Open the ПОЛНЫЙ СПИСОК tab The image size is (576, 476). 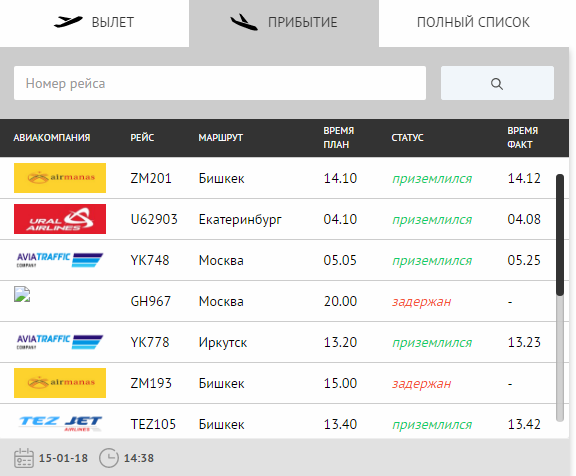pyautogui.click(x=474, y=23)
